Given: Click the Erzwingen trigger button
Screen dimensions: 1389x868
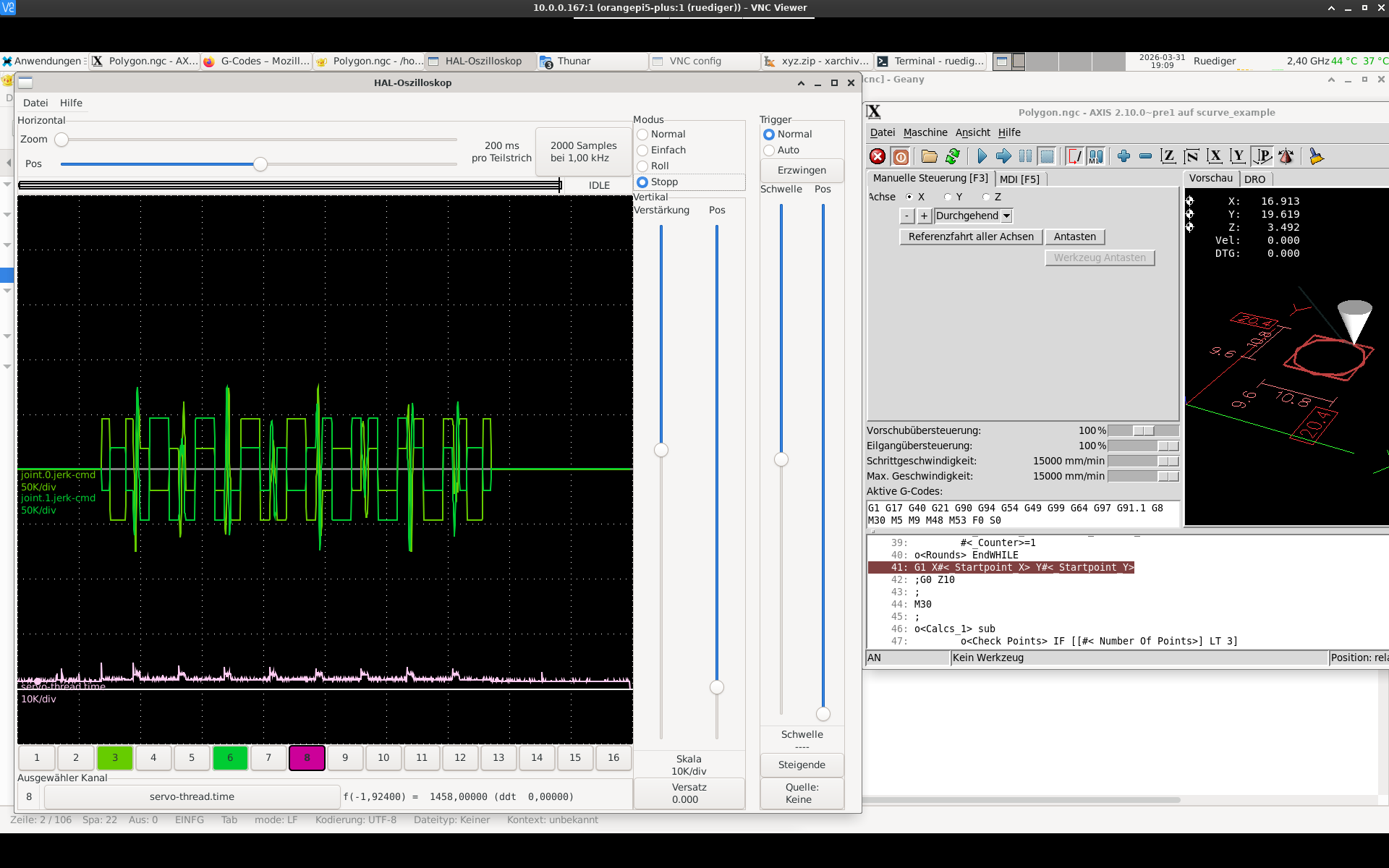Looking at the screenshot, I should click(x=802, y=170).
